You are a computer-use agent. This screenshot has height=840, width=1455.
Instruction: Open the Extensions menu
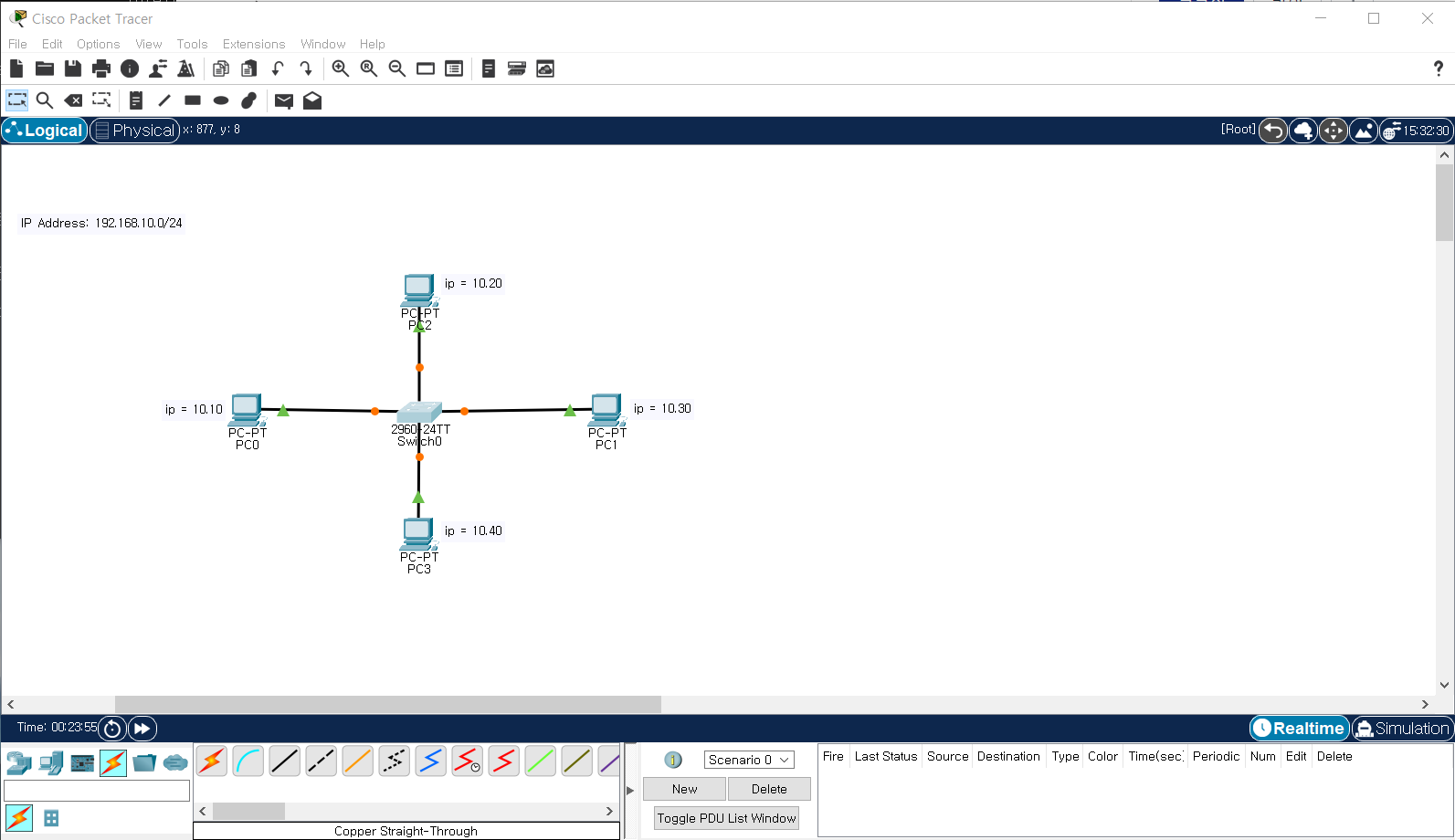(x=254, y=44)
